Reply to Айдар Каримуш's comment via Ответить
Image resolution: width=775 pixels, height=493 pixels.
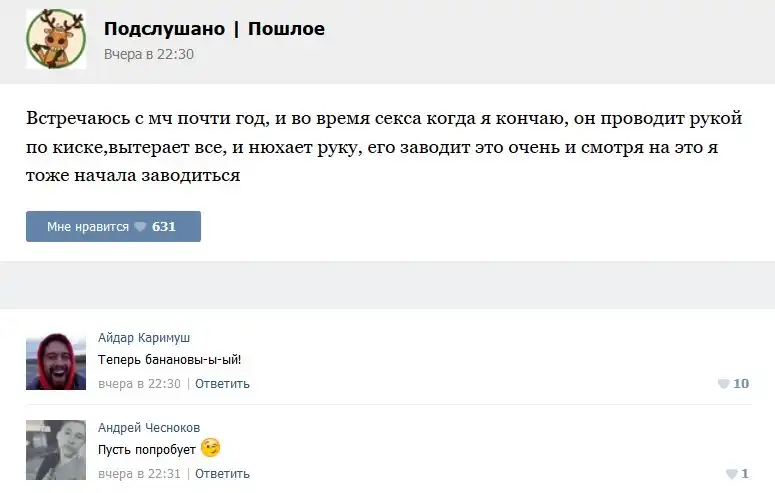[222, 384]
